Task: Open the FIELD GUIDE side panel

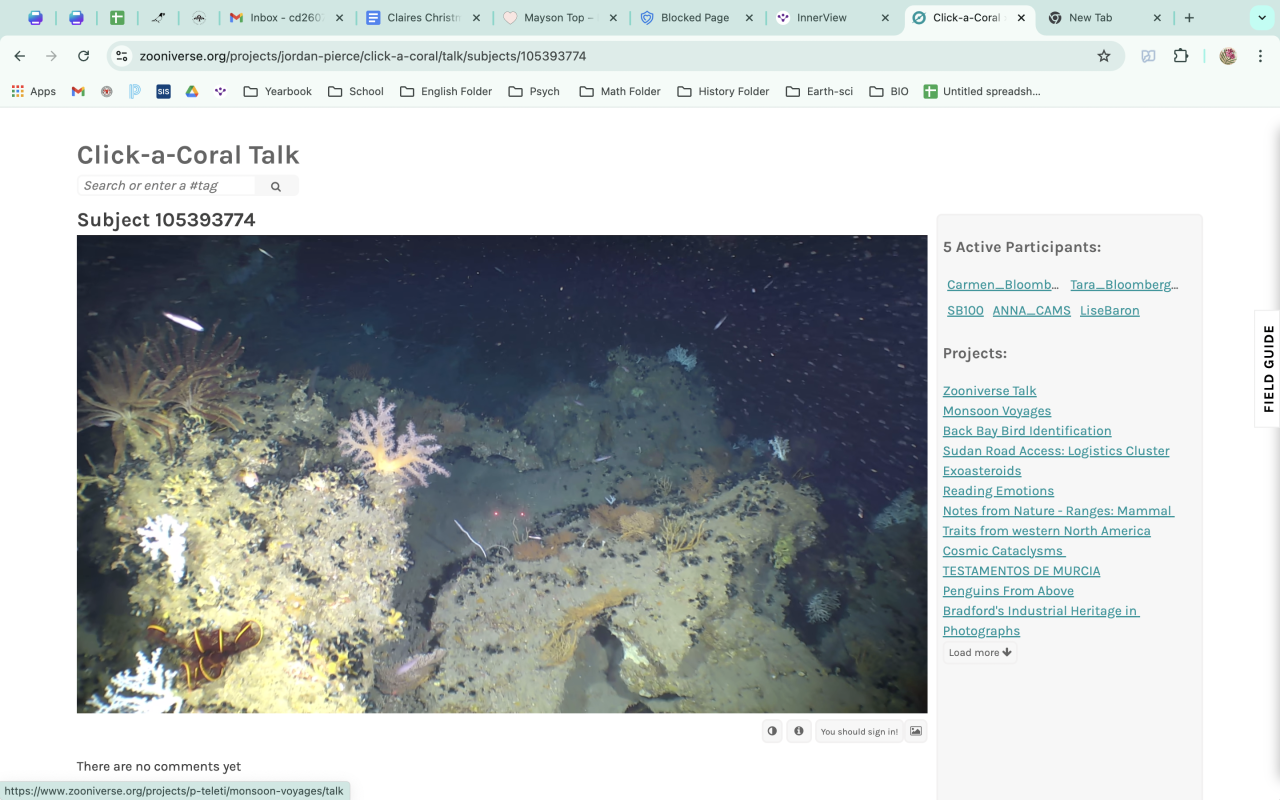Action: (1268, 368)
